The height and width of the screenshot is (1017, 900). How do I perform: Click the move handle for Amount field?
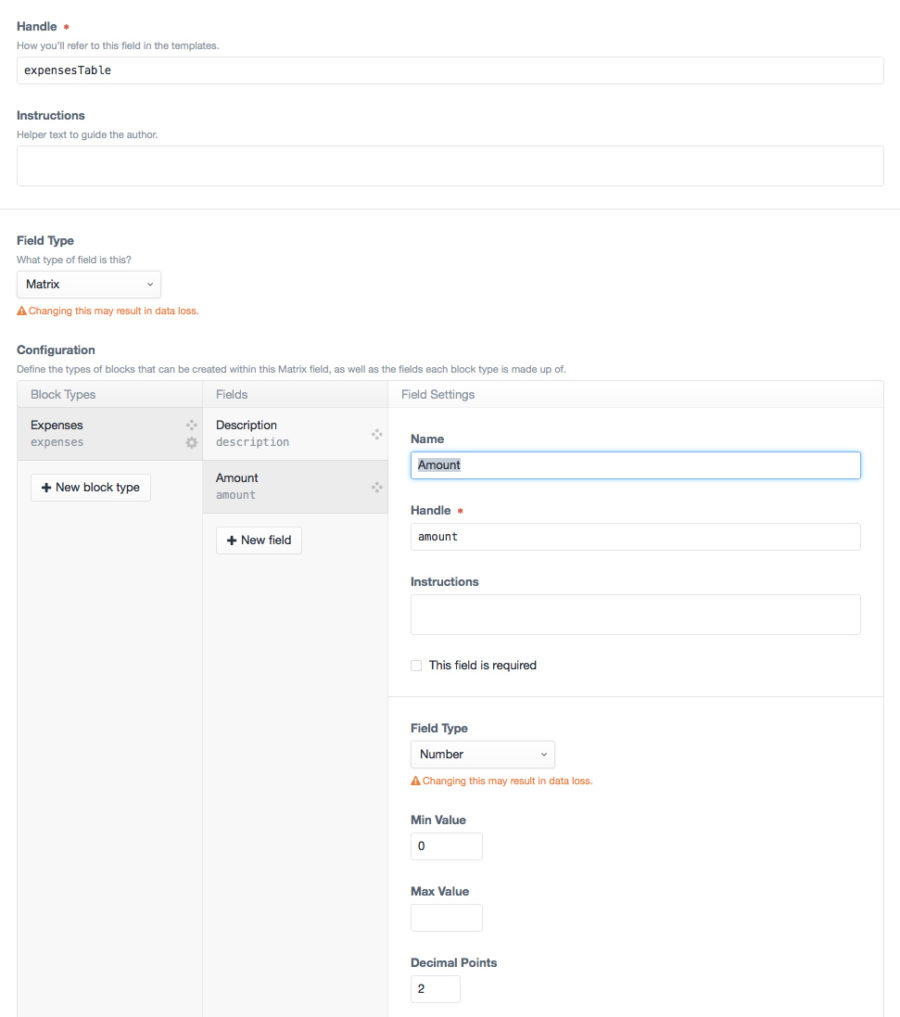coord(377,487)
